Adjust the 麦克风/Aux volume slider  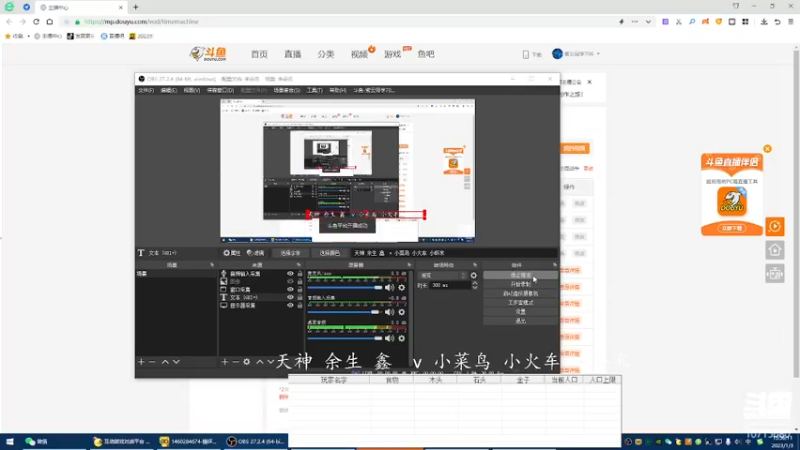(345, 288)
